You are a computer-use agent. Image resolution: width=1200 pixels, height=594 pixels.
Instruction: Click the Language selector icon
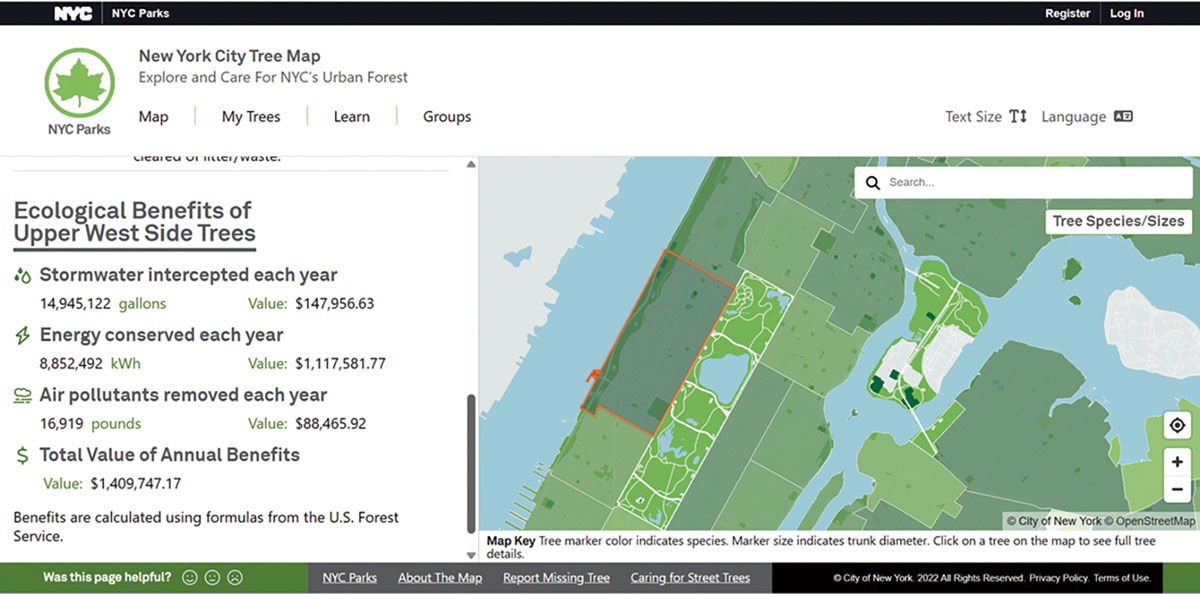tap(1123, 117)
